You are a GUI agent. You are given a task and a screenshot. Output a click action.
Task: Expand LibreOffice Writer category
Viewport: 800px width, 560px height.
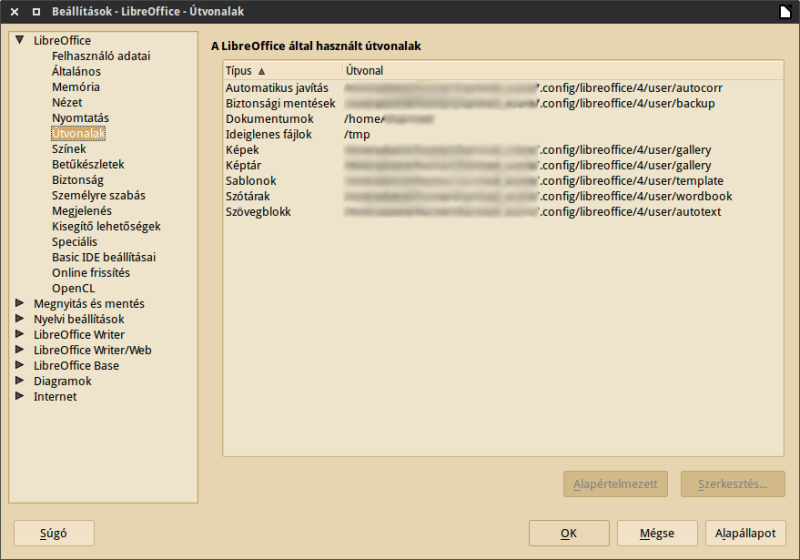[x=20, y=334]
